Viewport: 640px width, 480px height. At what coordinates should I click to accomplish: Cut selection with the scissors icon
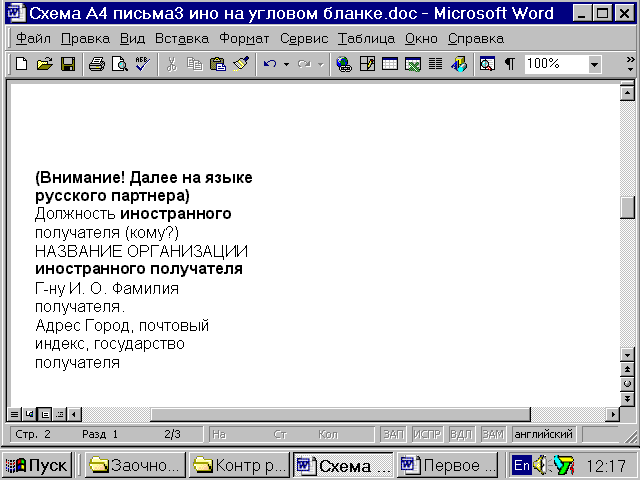[x=172, y=64]
